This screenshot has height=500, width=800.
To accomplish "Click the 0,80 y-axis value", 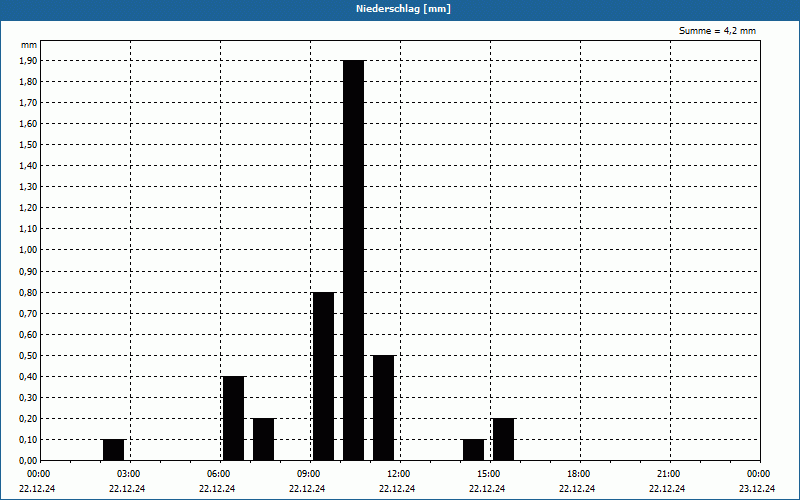I will coord(28,293).
